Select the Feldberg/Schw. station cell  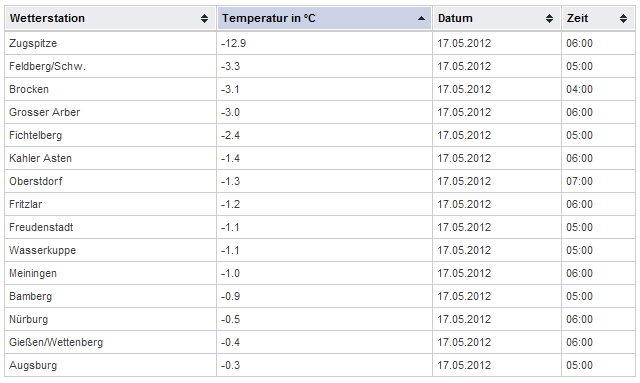click(x=111, y=66)
